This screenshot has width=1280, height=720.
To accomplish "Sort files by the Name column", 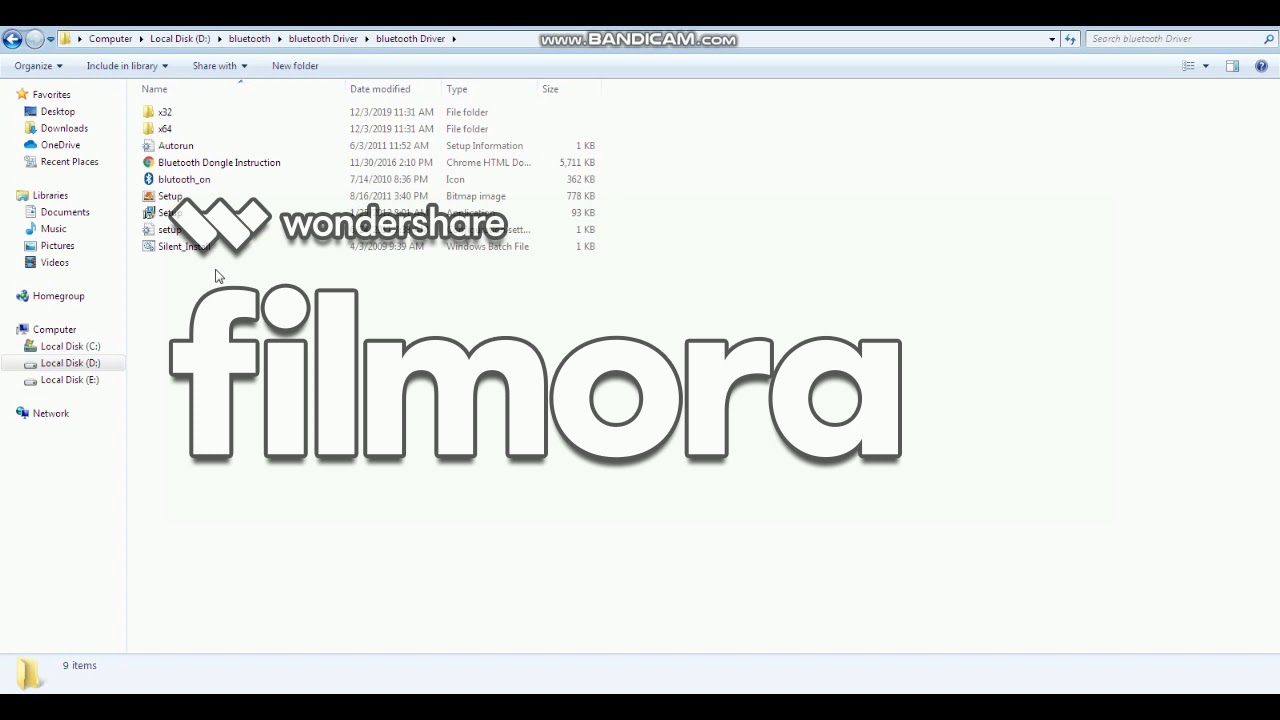I will click(x=154, y=89).
